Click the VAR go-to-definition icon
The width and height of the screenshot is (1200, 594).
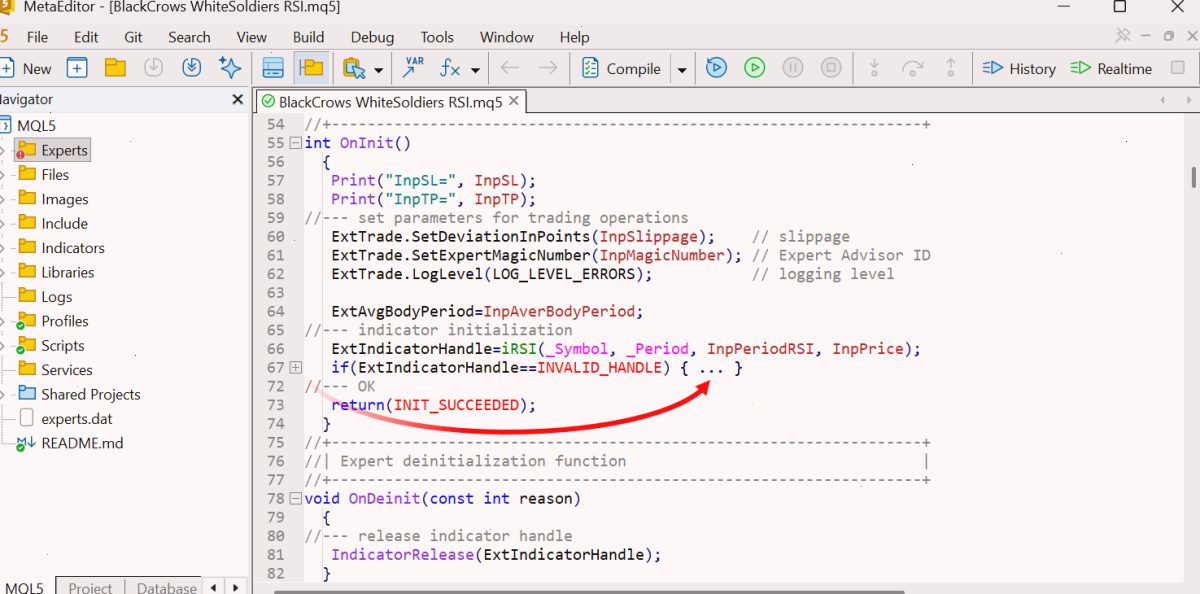[412, 69]
